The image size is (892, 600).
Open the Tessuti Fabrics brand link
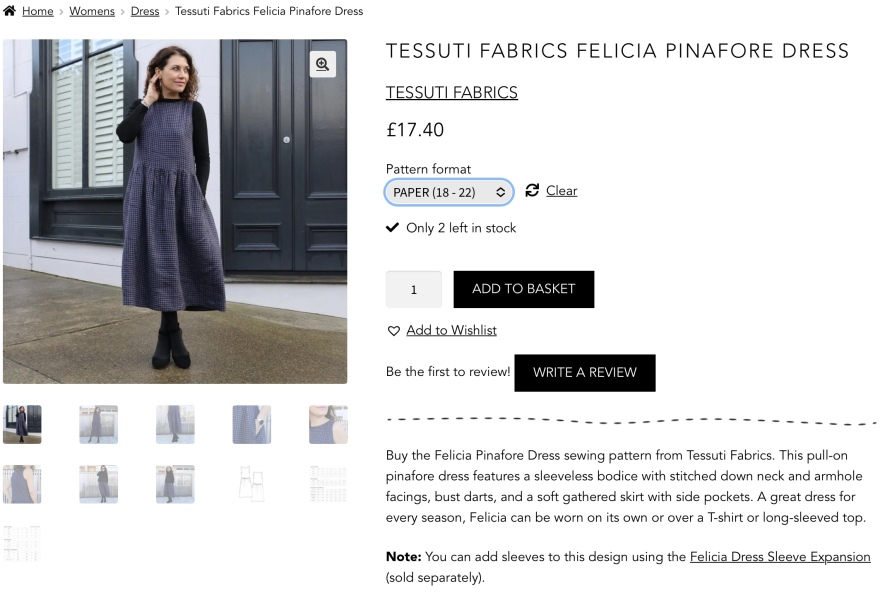point(451,93)
